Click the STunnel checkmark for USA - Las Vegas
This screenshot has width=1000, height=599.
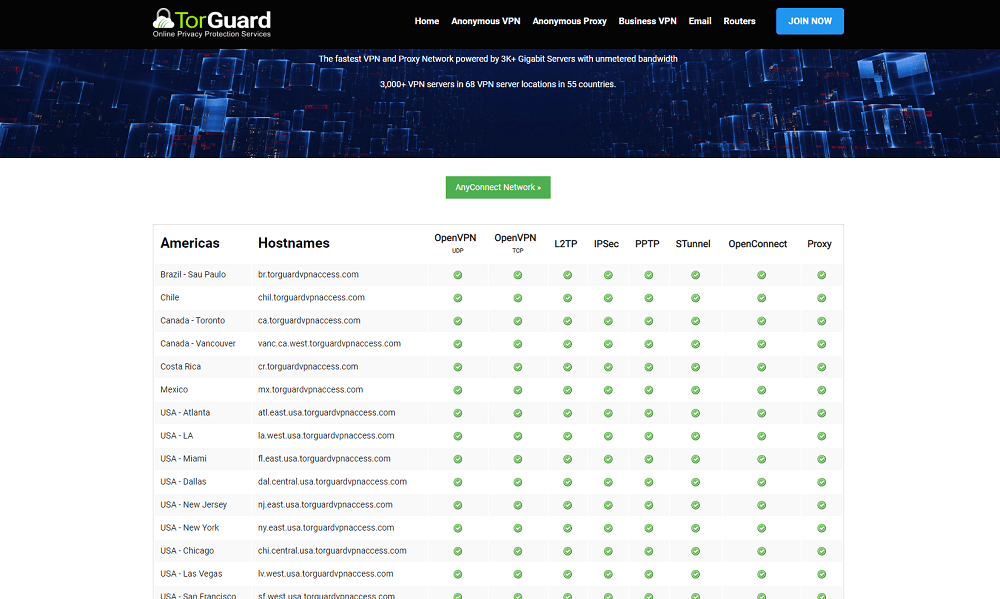click(x=696, y=573)
